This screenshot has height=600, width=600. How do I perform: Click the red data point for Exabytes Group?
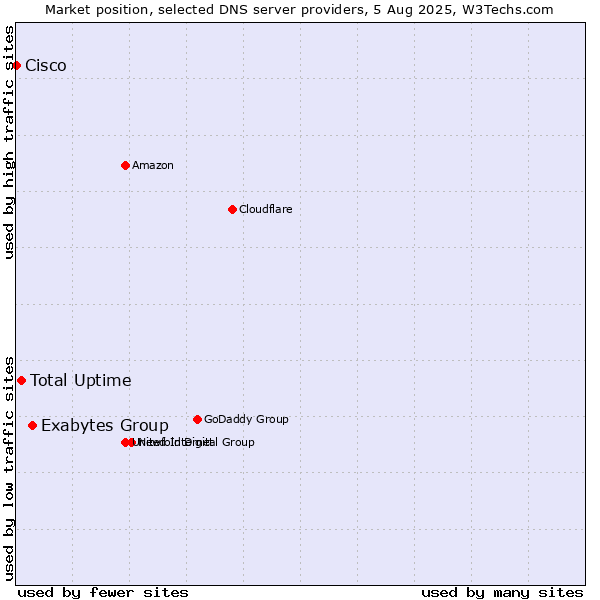[33, 426]
